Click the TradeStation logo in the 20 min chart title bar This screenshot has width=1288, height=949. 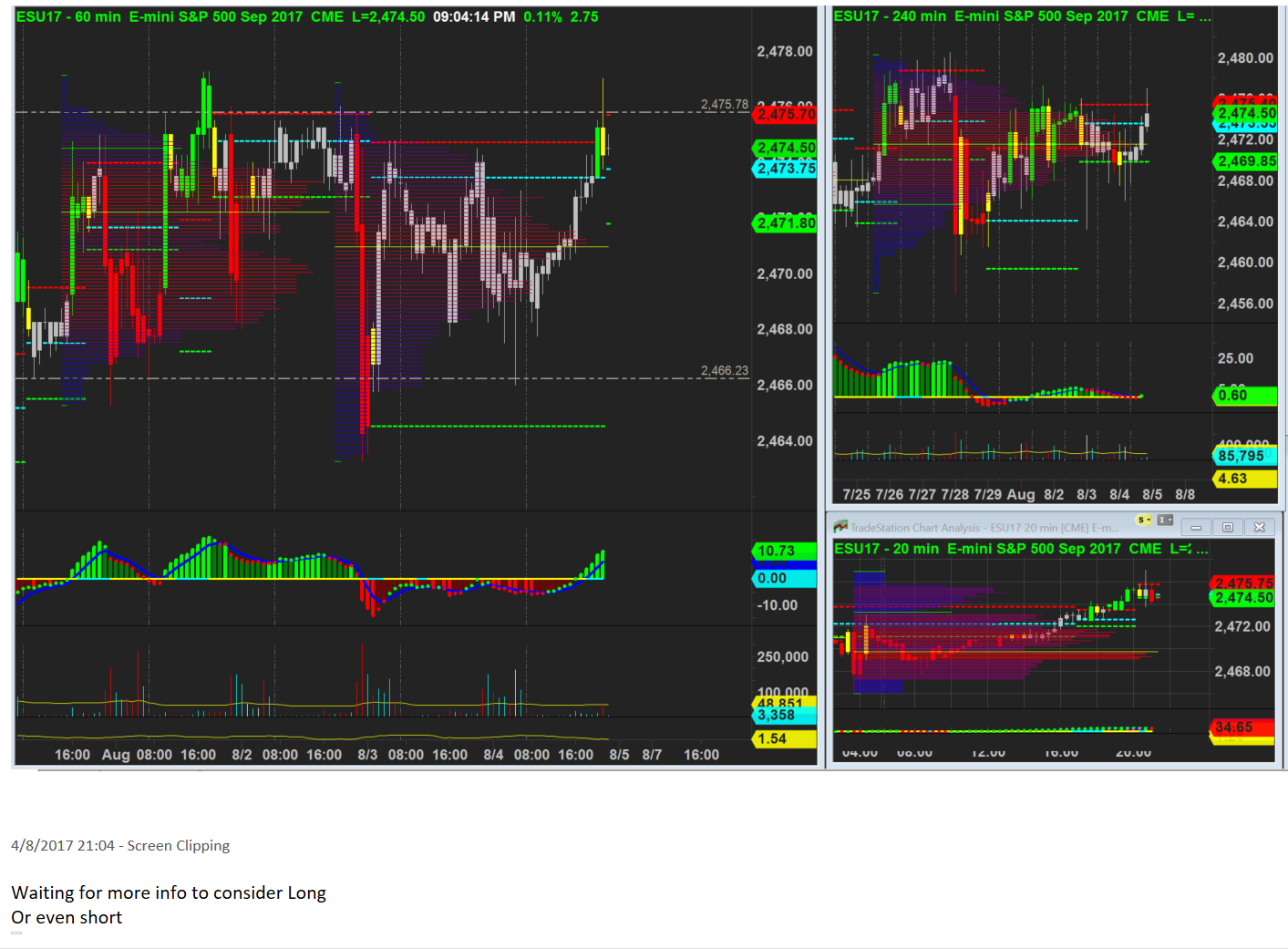click(840, 527)
